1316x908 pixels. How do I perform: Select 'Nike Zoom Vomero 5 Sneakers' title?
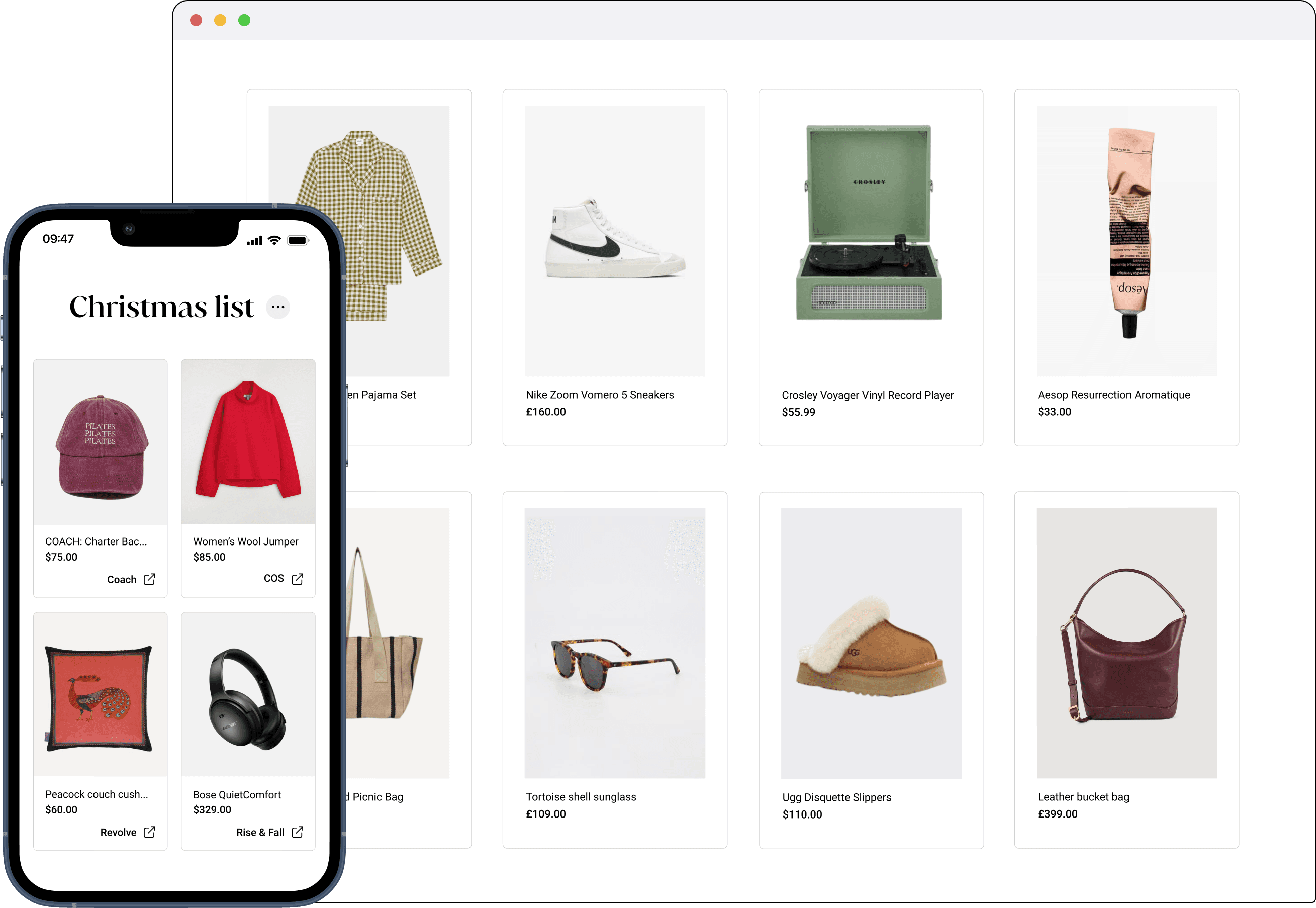click(x=600, y=395)
